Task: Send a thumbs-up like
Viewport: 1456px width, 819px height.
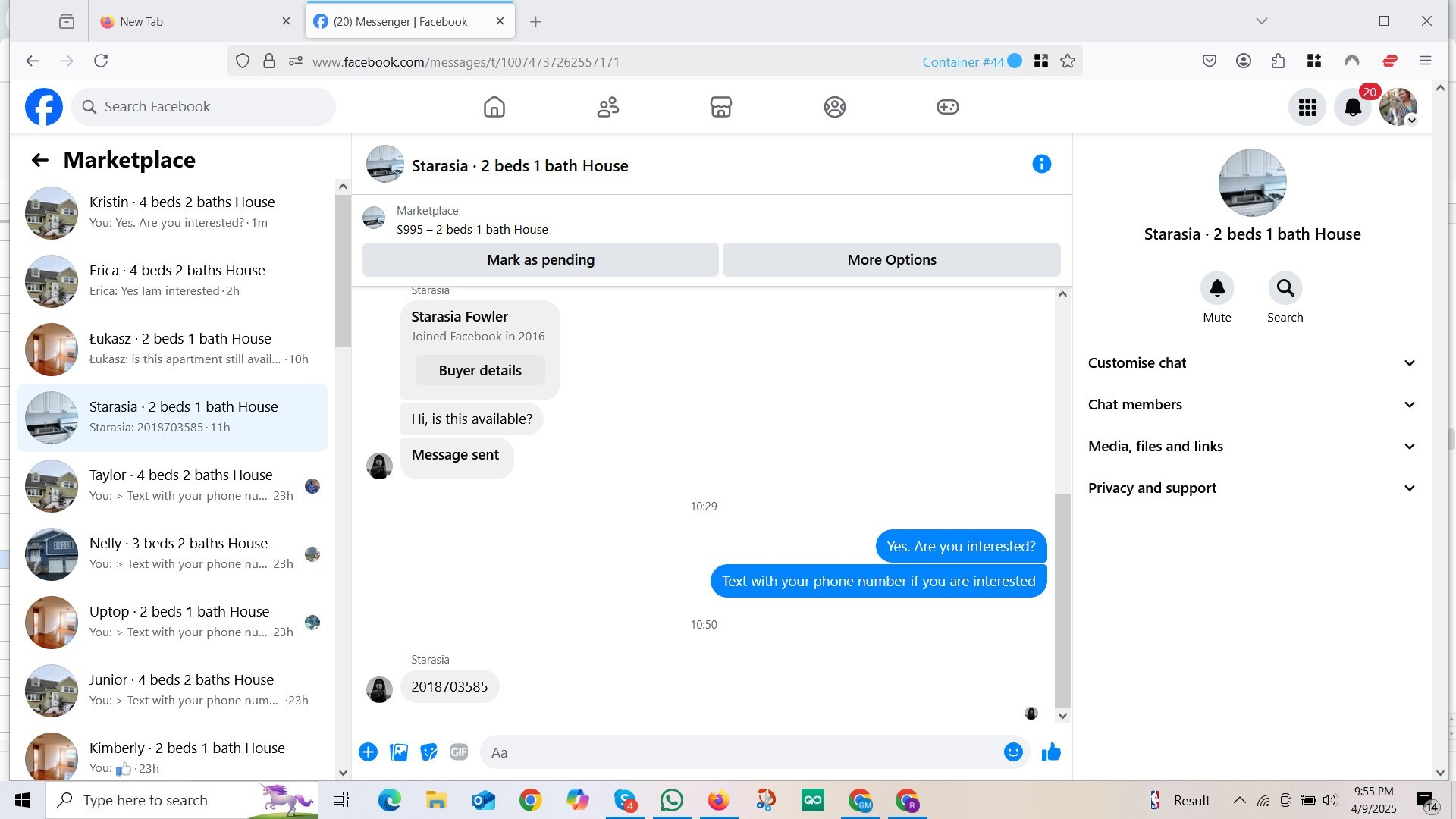Action: point(1051,752)
